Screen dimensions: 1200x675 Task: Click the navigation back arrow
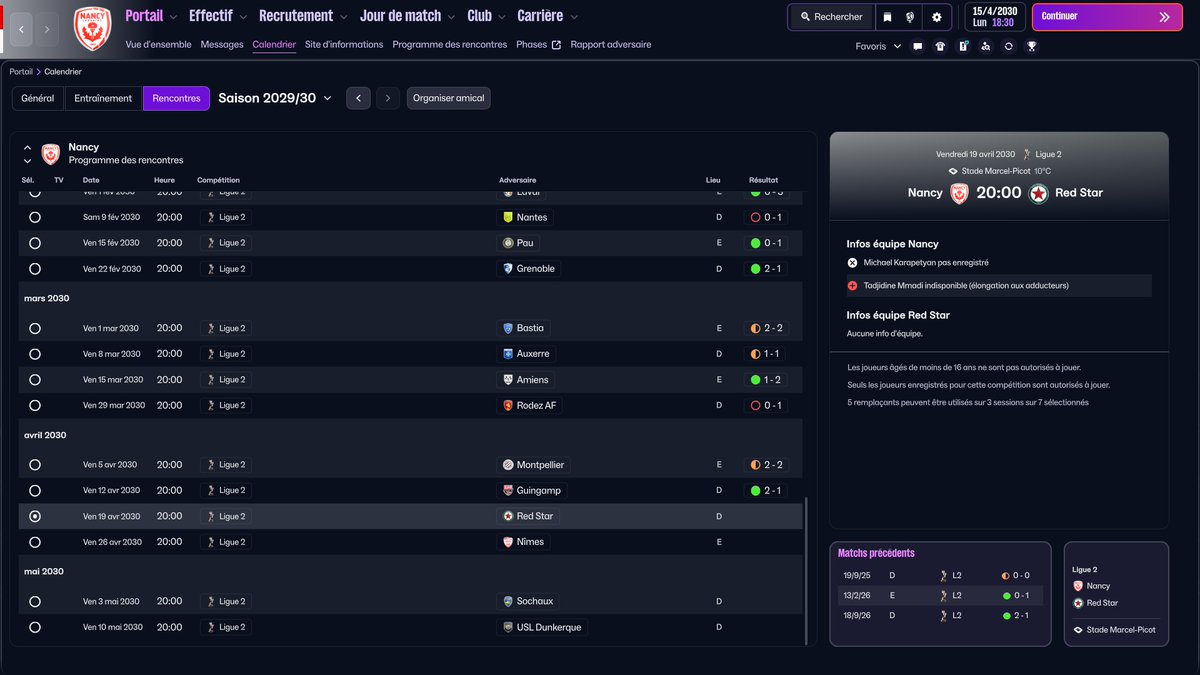21,30
